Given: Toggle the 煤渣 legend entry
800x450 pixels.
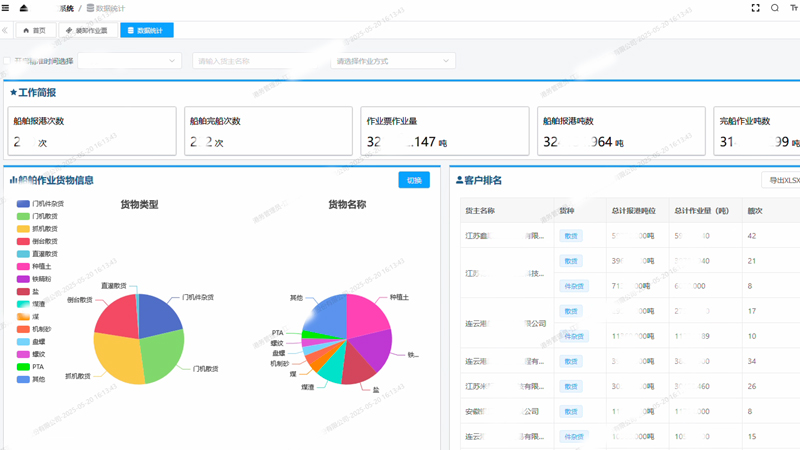Looking at the screenshot, I should pyautogui.click(x=31, y=304).
